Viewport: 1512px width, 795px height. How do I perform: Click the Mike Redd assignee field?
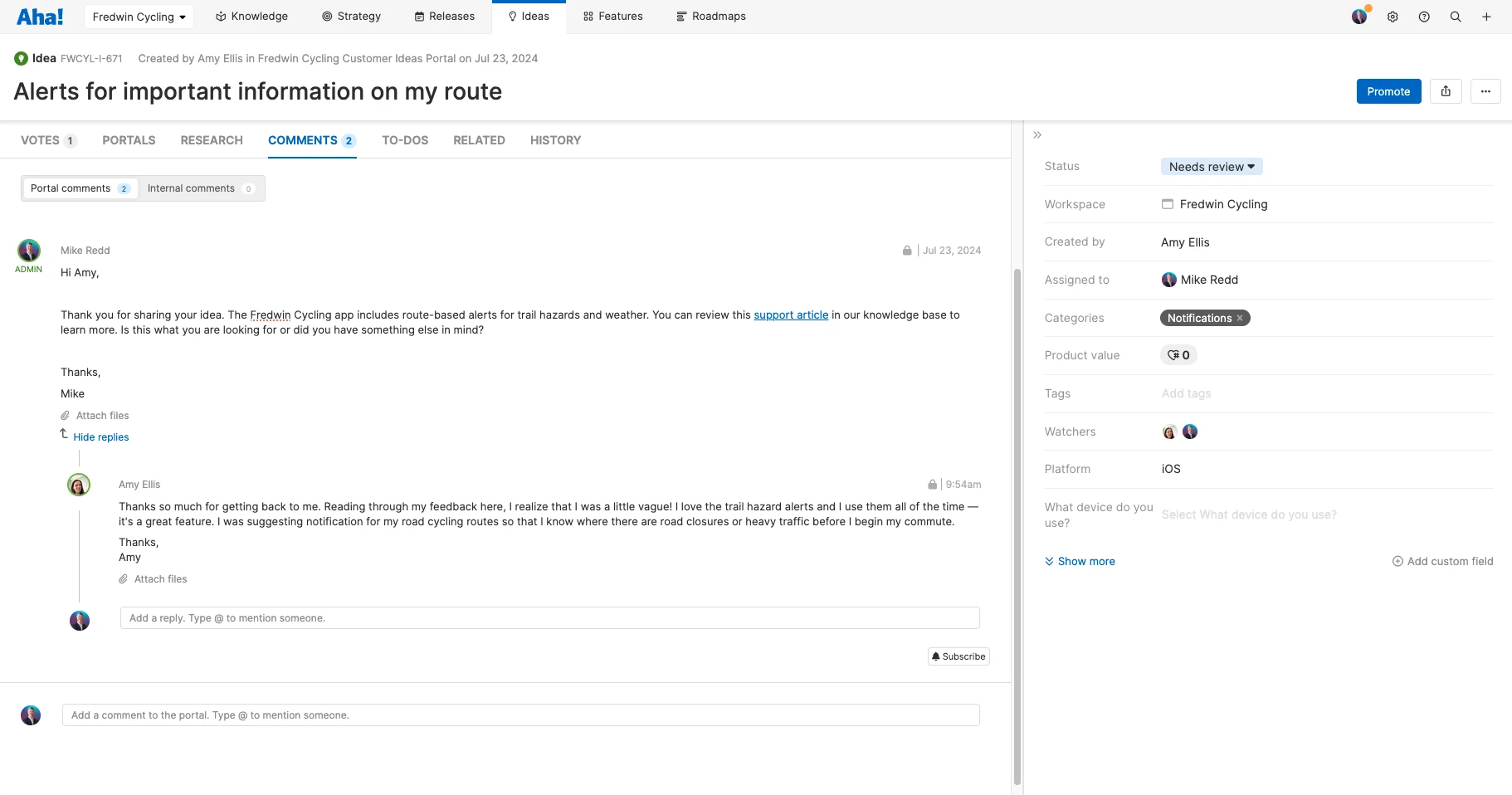[1200, 280]
